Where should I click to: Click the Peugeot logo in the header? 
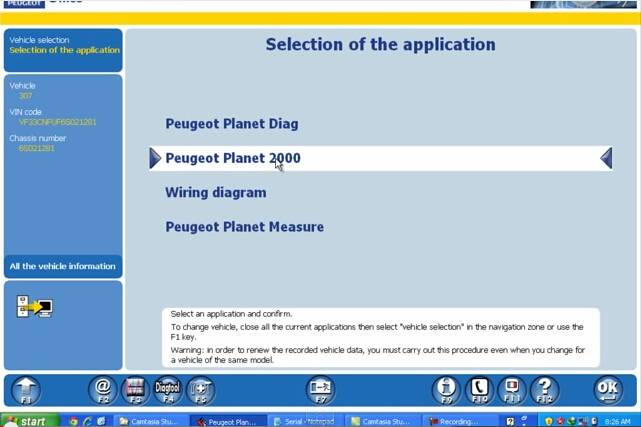(24, 4)
